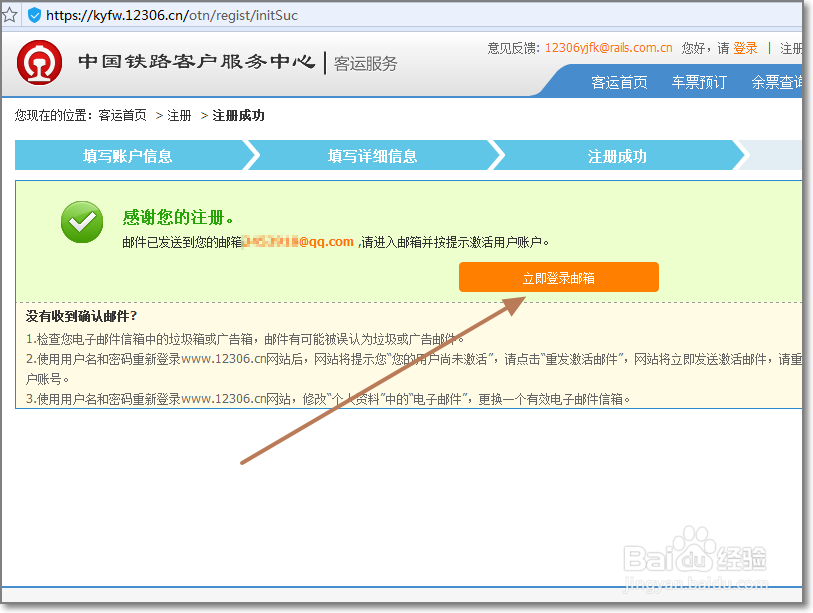Open the 客运首页 breadcrumb link
This screenshot has width=813, height=613.
pos(124,115)
